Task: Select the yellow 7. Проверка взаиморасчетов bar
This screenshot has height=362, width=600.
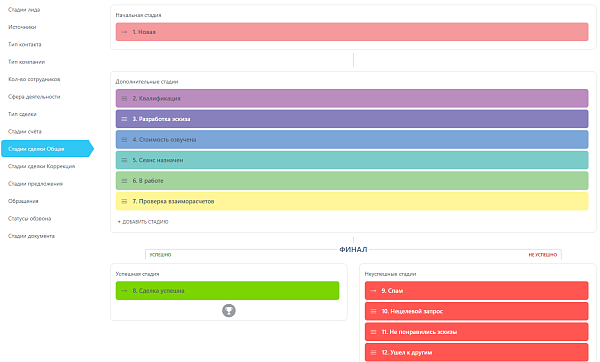Action: click(352, 201)
